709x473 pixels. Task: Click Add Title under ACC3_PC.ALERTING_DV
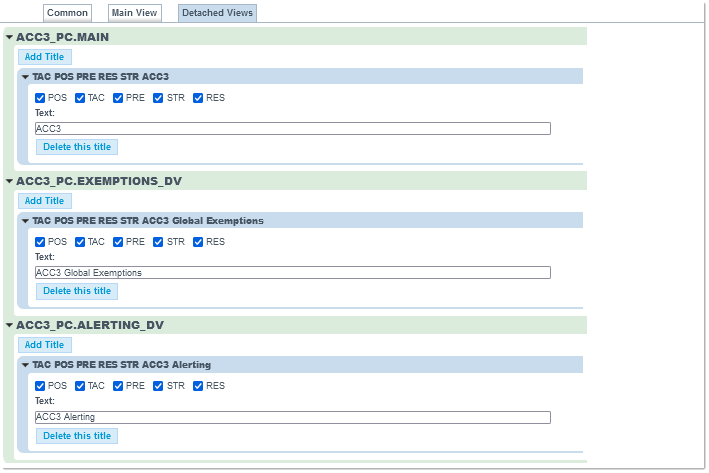point(44,345)
